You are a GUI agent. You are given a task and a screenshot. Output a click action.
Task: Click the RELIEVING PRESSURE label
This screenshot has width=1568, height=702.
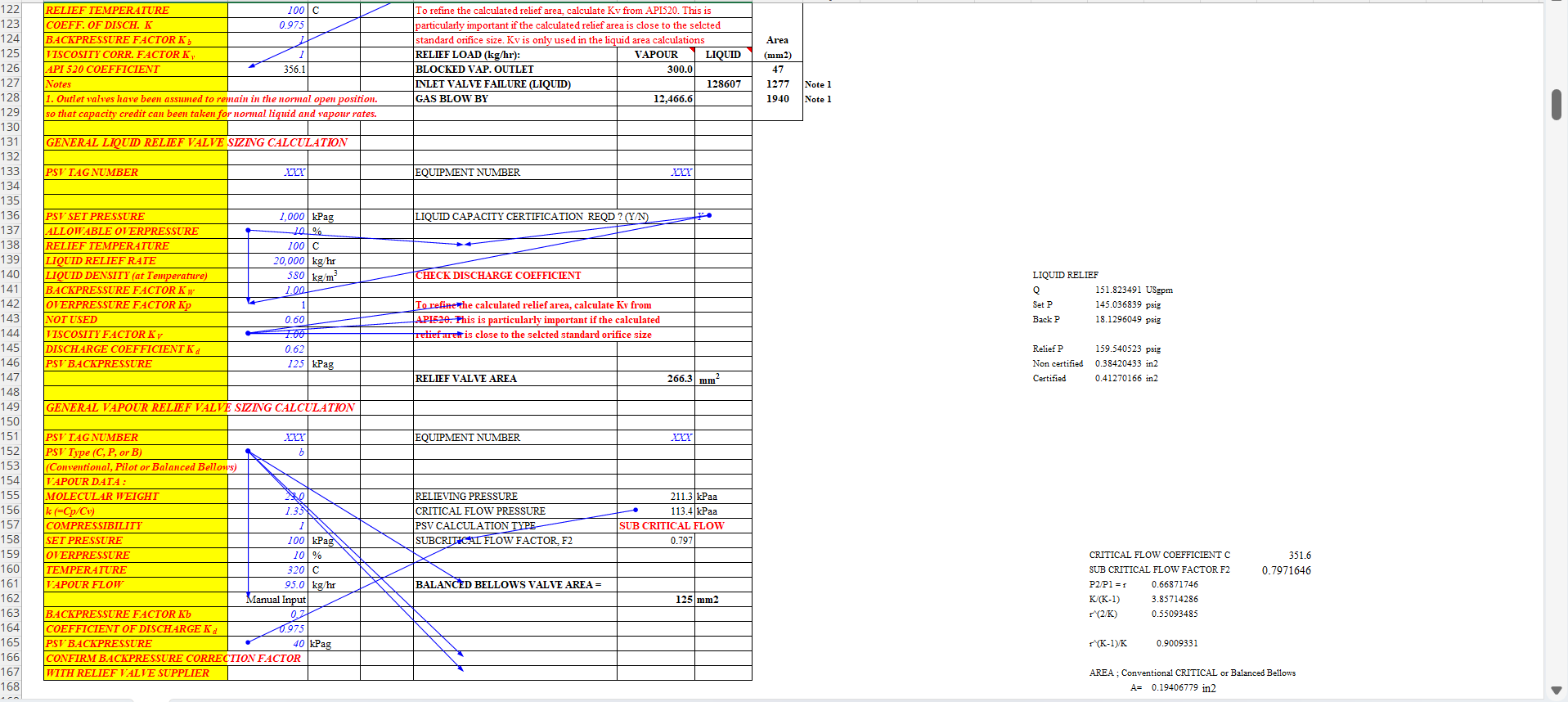(515, 497)
